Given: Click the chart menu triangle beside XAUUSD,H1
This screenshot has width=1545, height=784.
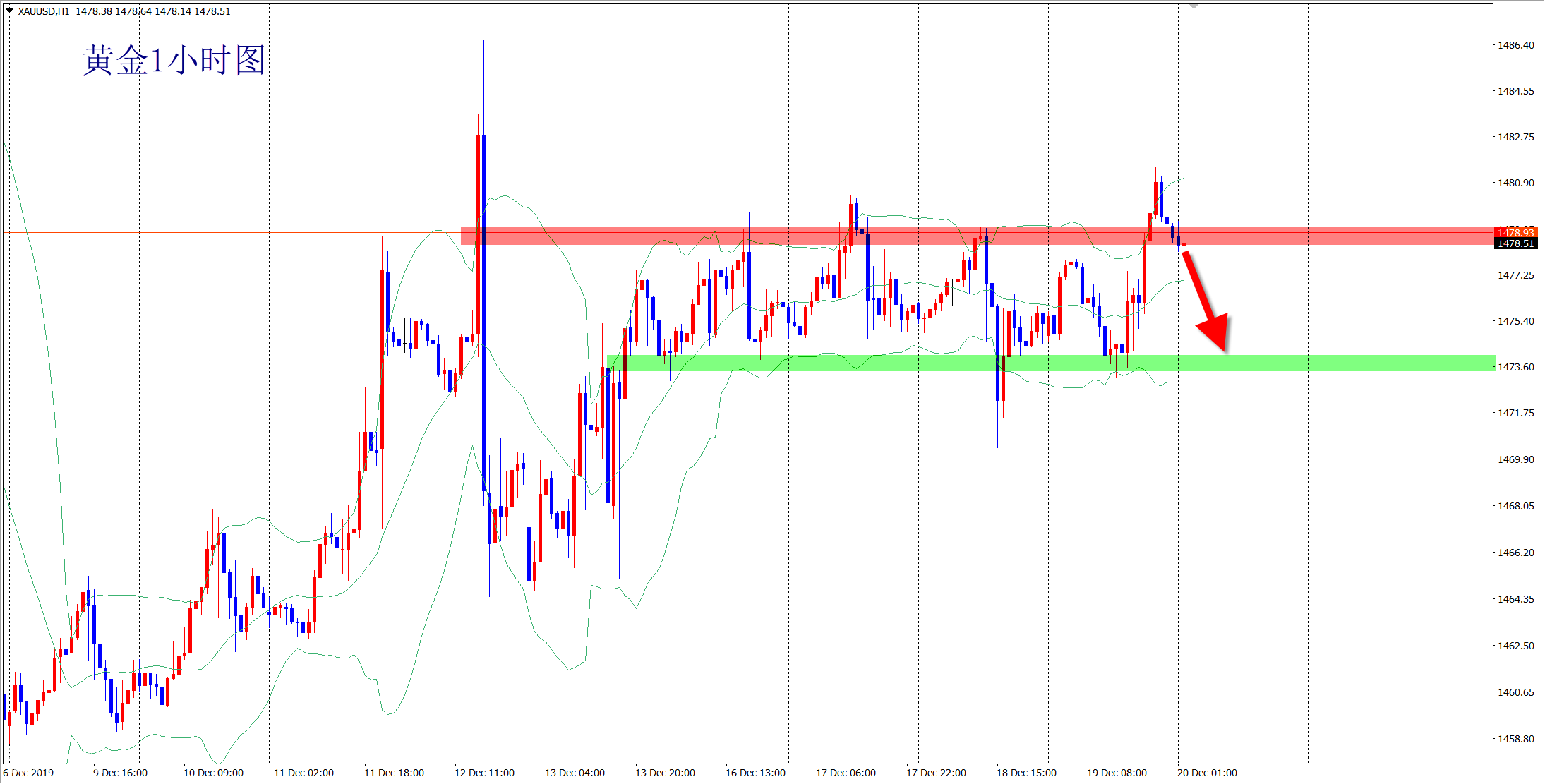Looking at the screenshot, I should click(x=9, y=11).
